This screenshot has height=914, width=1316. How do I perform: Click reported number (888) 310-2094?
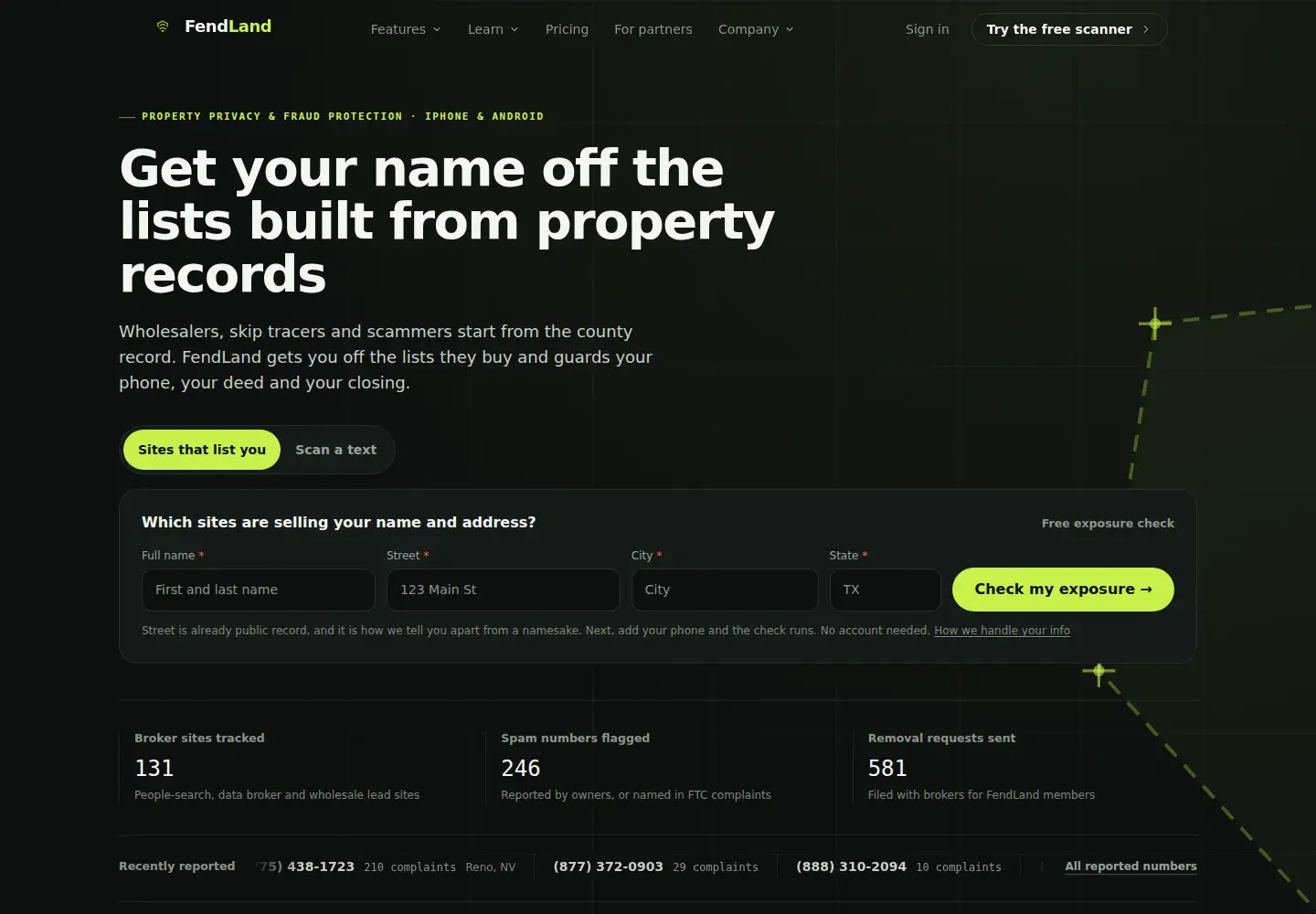point(851,866)
